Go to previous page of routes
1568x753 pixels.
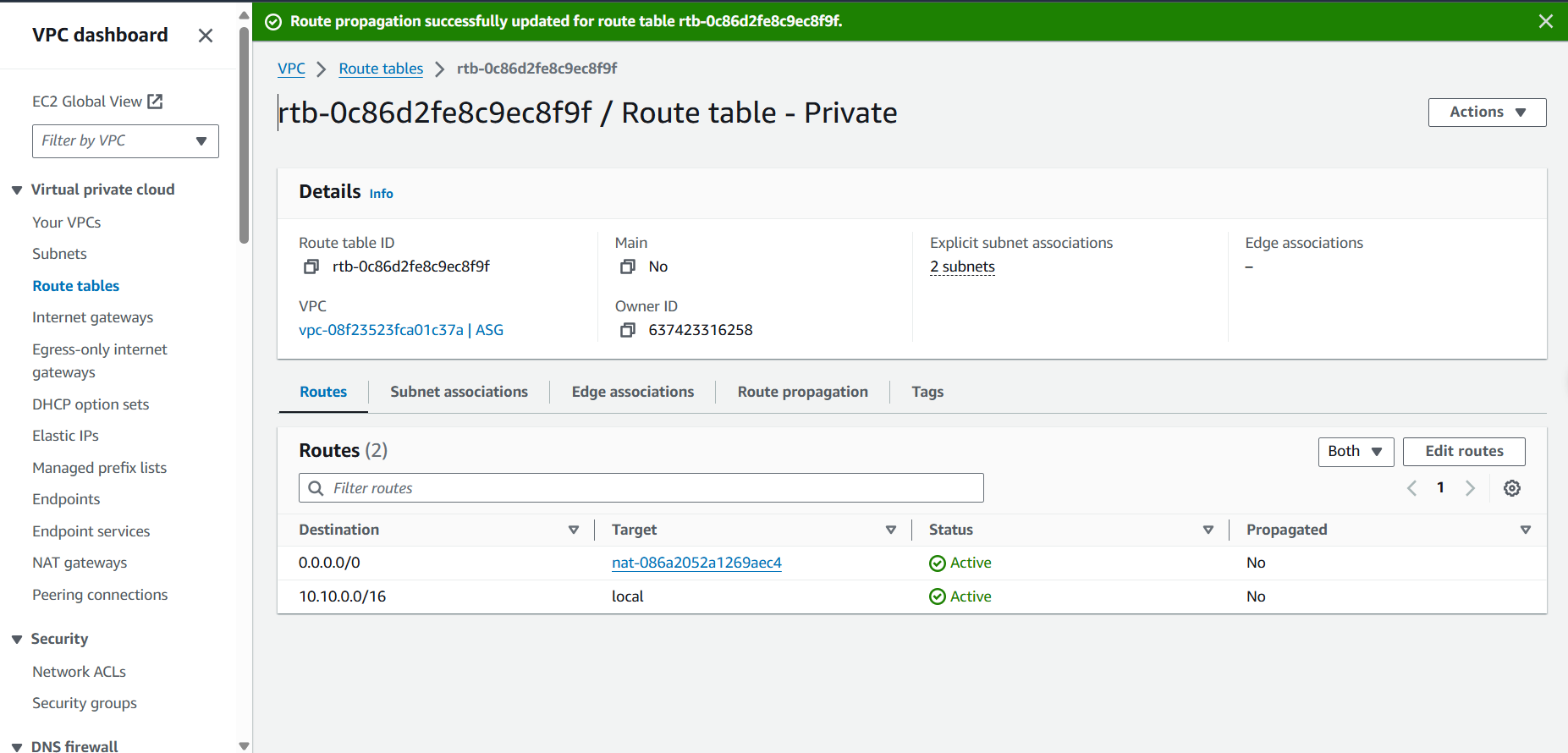1411,488
